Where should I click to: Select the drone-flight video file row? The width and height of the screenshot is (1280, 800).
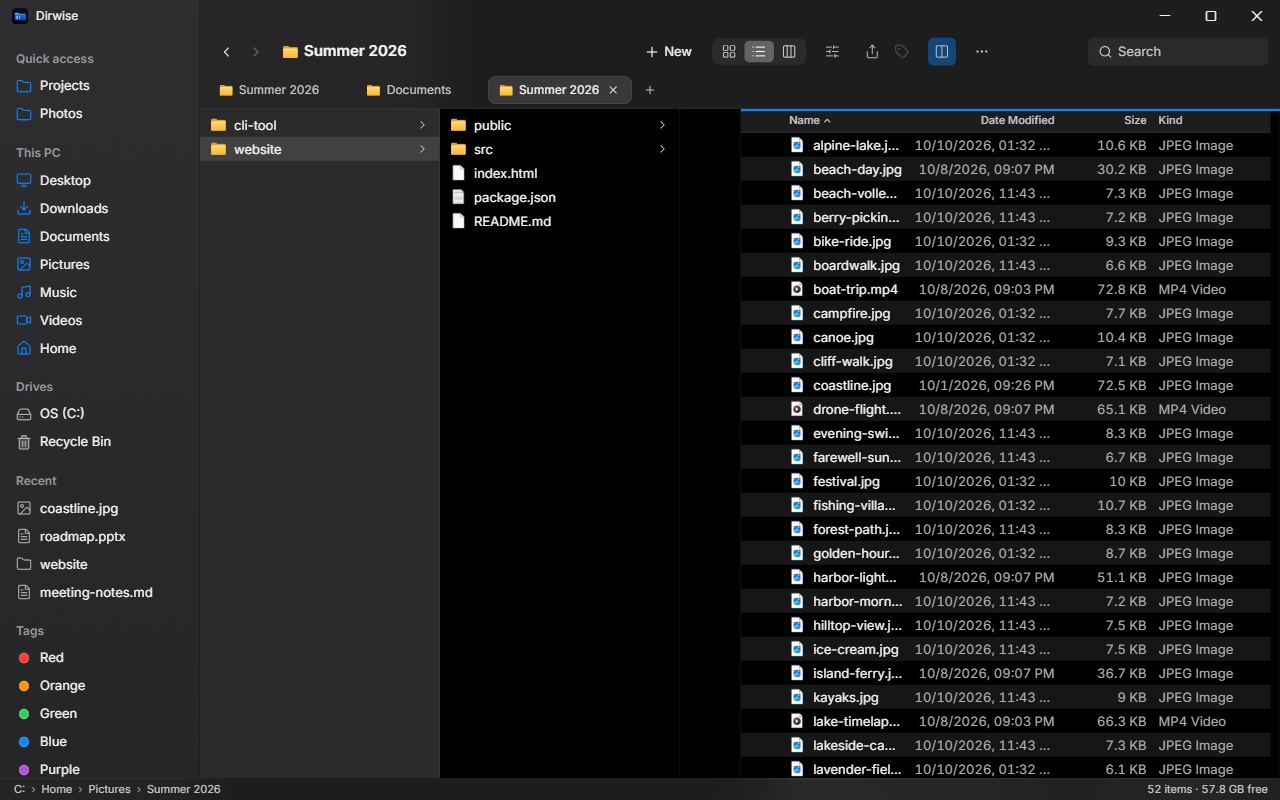click(x=1005, y=409)
